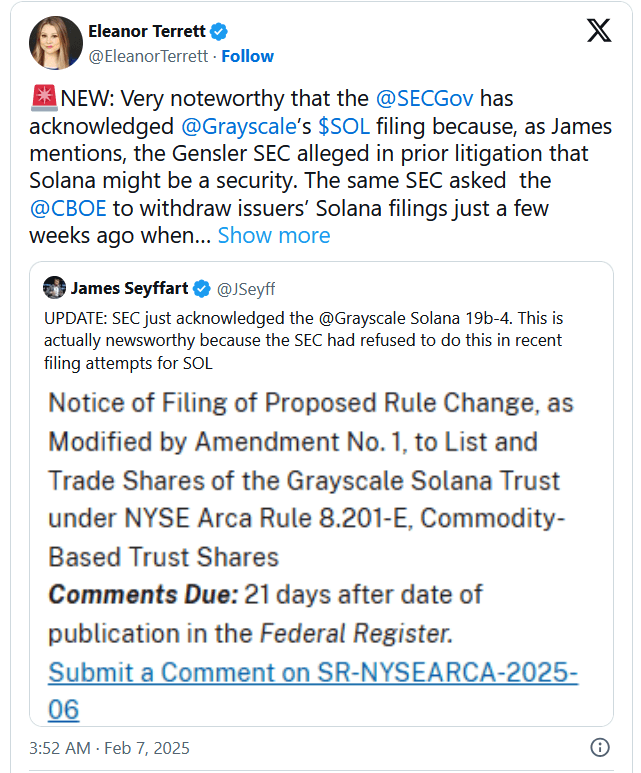This screenshot has width=641, height=773.
Task: Click the red siren emoji
Action: 44,99
